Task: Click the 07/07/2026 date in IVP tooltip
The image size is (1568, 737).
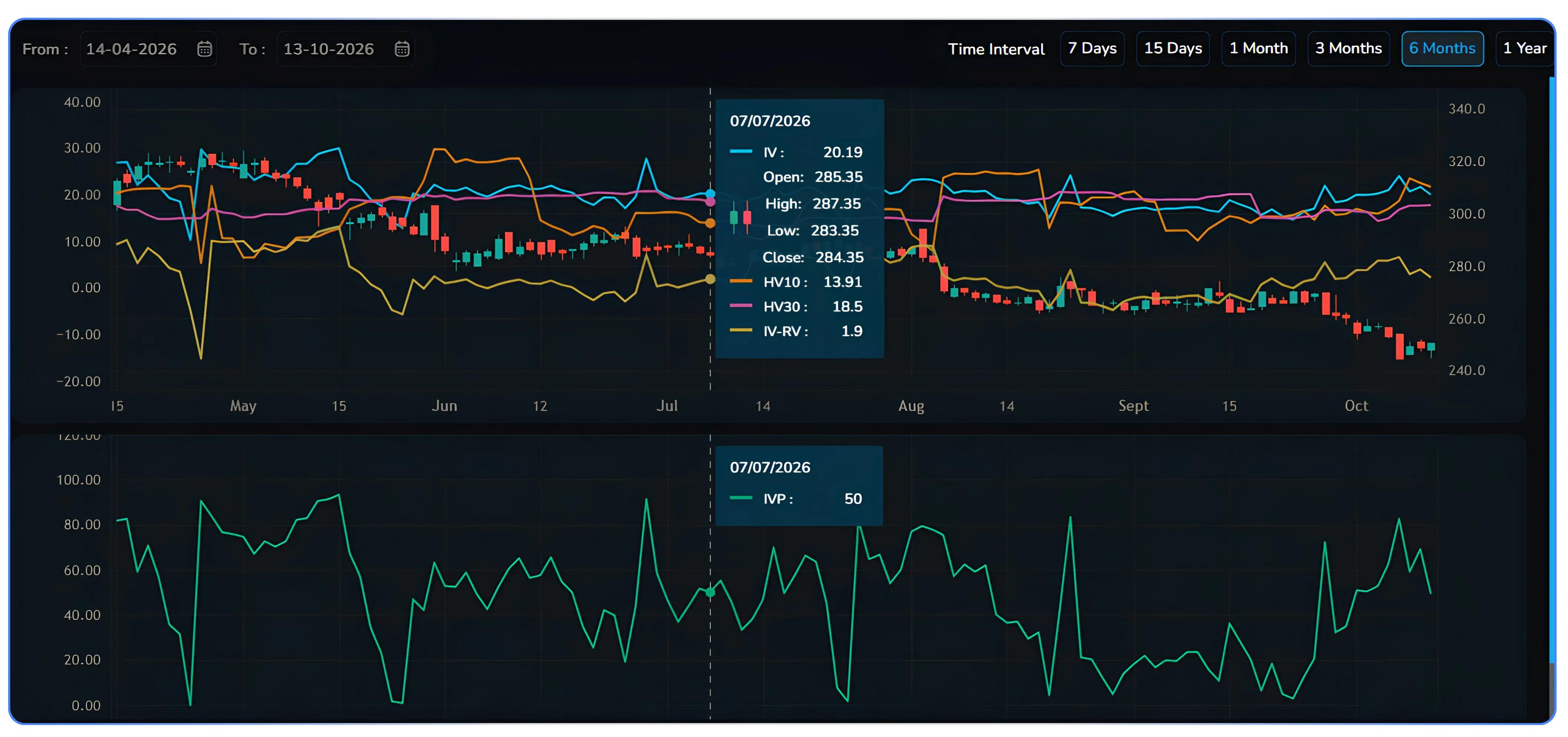Action: pyautogui.click(x=770, y=468)
